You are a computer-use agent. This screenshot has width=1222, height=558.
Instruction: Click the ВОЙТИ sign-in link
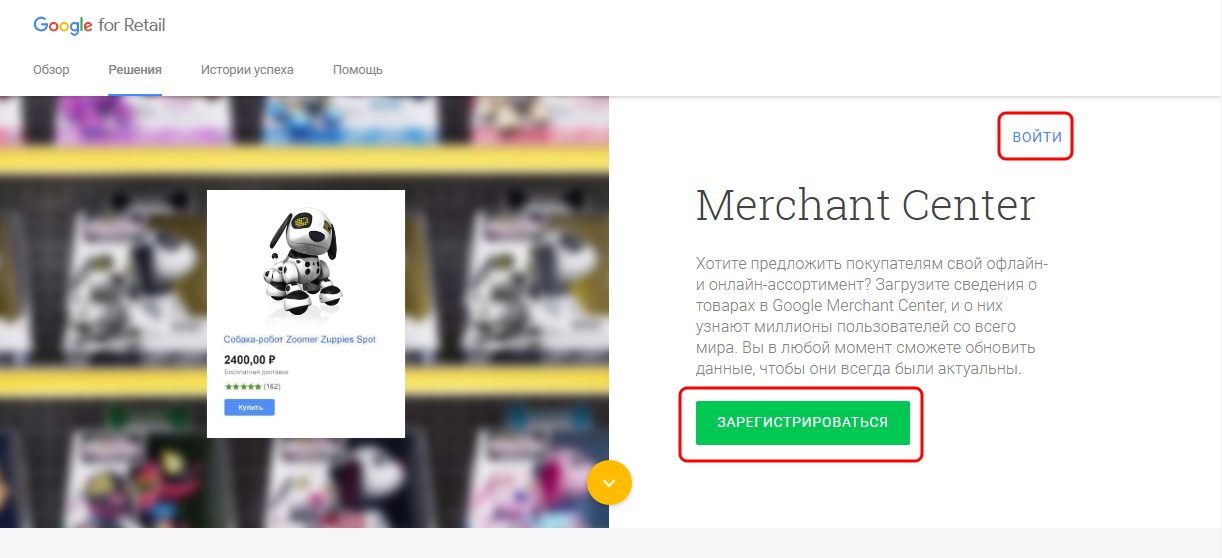[x=1037, y=137]
